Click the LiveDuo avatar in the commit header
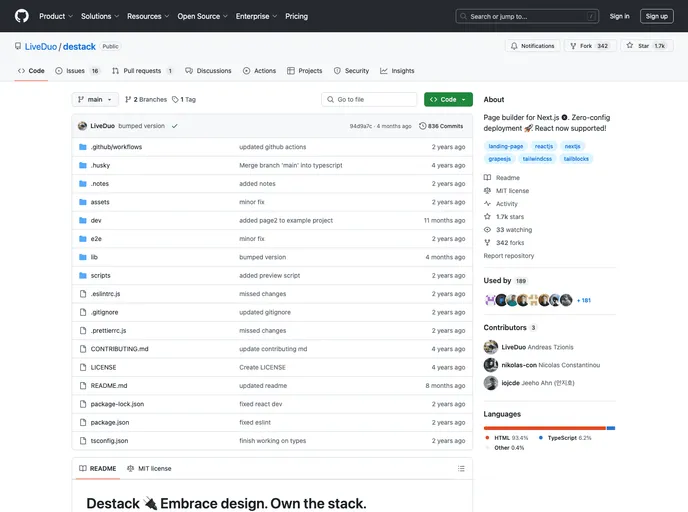This screenshot has width=688, height=512. coord(82,126)
